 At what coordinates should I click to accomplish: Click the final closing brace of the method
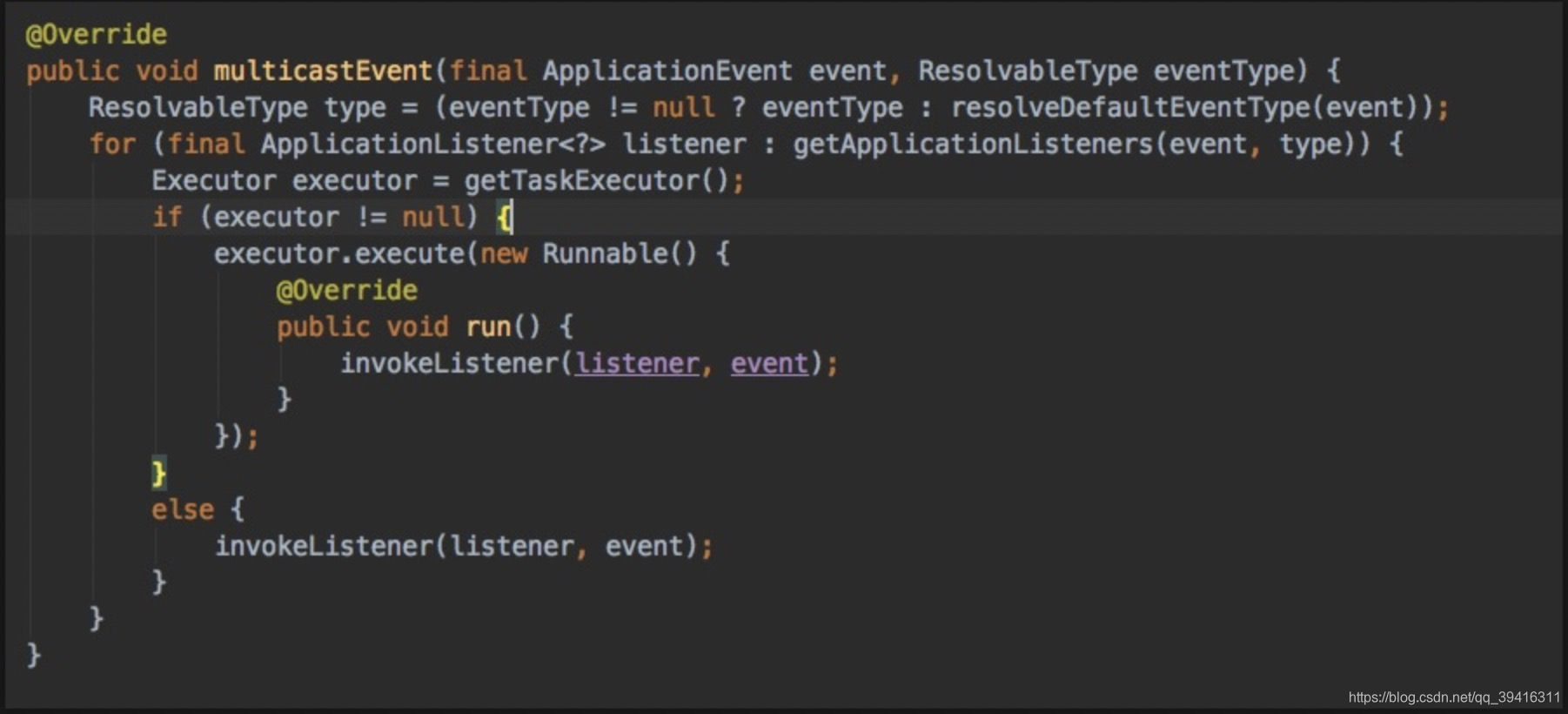click(34, 655)
